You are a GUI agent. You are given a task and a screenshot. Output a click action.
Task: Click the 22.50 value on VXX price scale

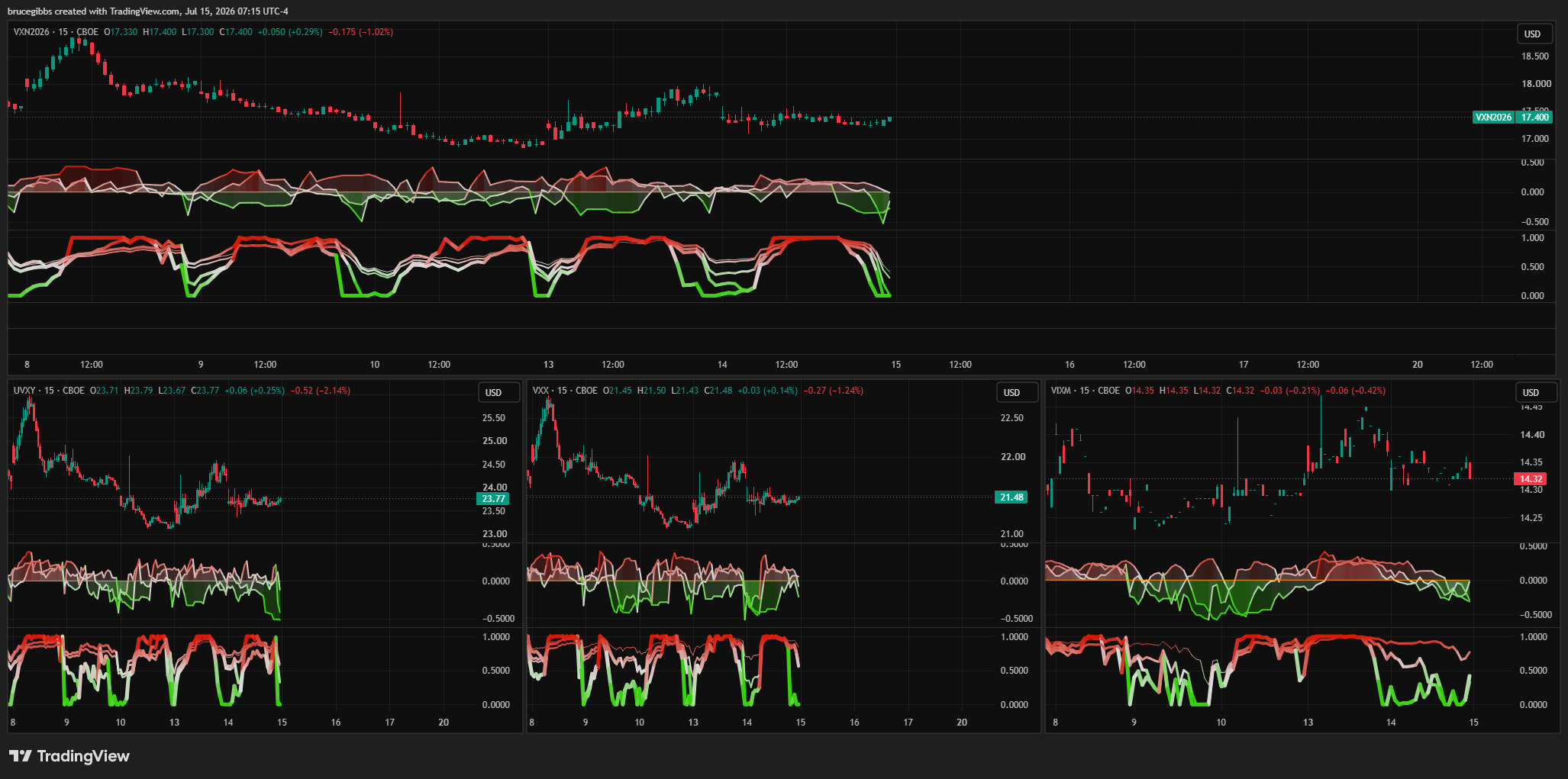pyautogui.click(x=1012, y=418)
